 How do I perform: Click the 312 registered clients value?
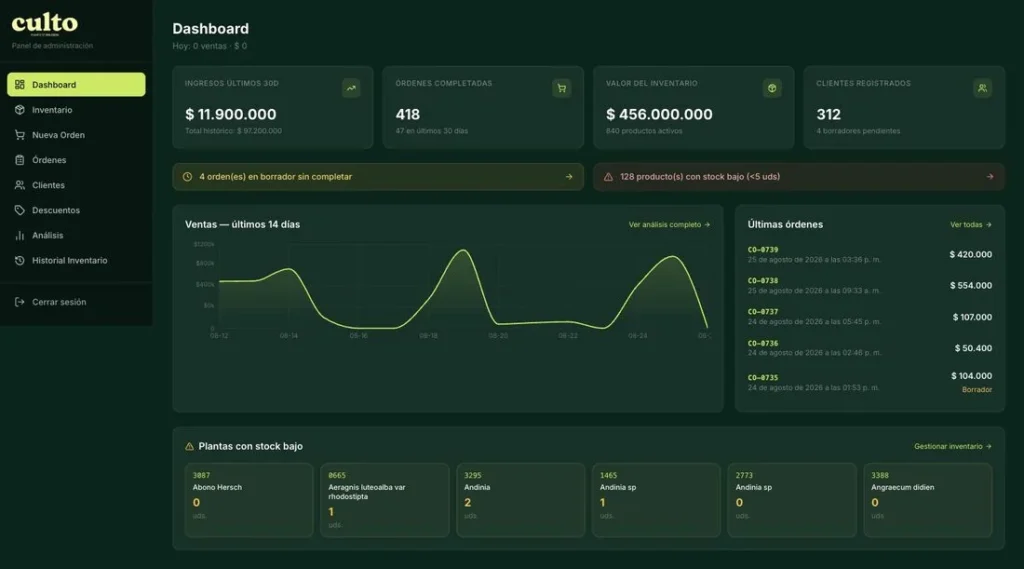pyautogui.click(x=828, y=114)
